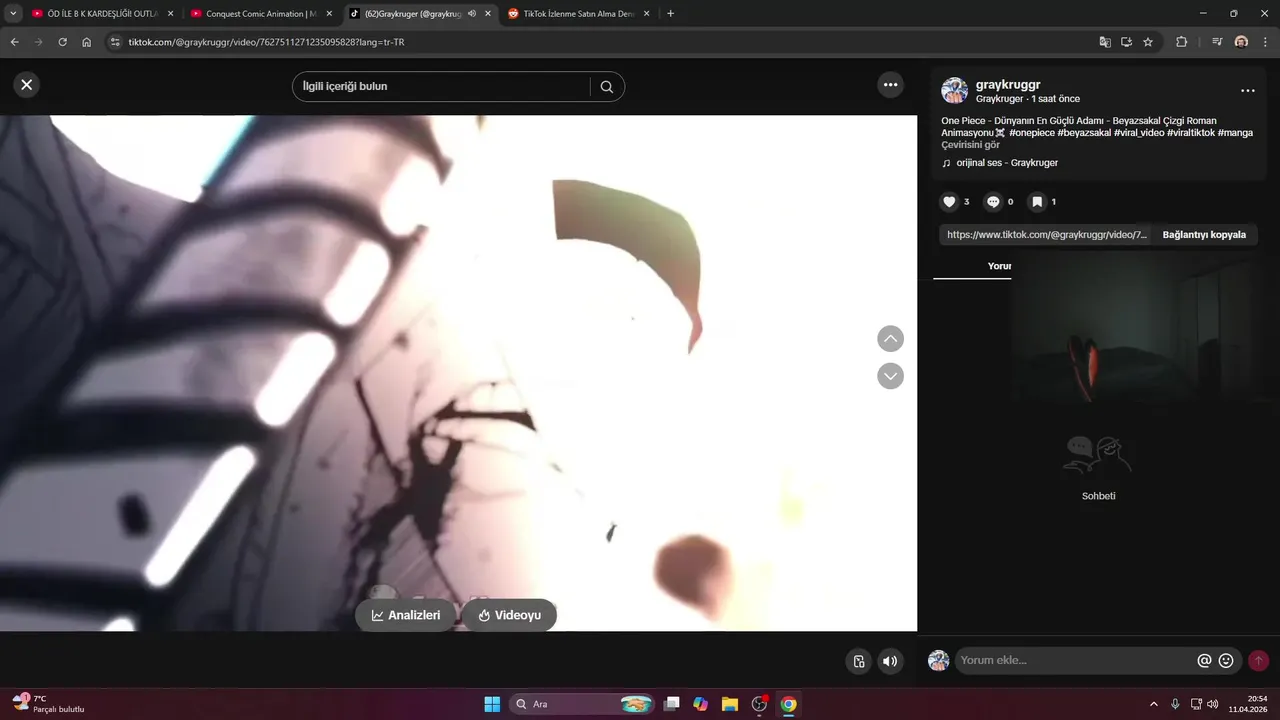Click the taskbar "Ara" search box

(x=583, y=704)
